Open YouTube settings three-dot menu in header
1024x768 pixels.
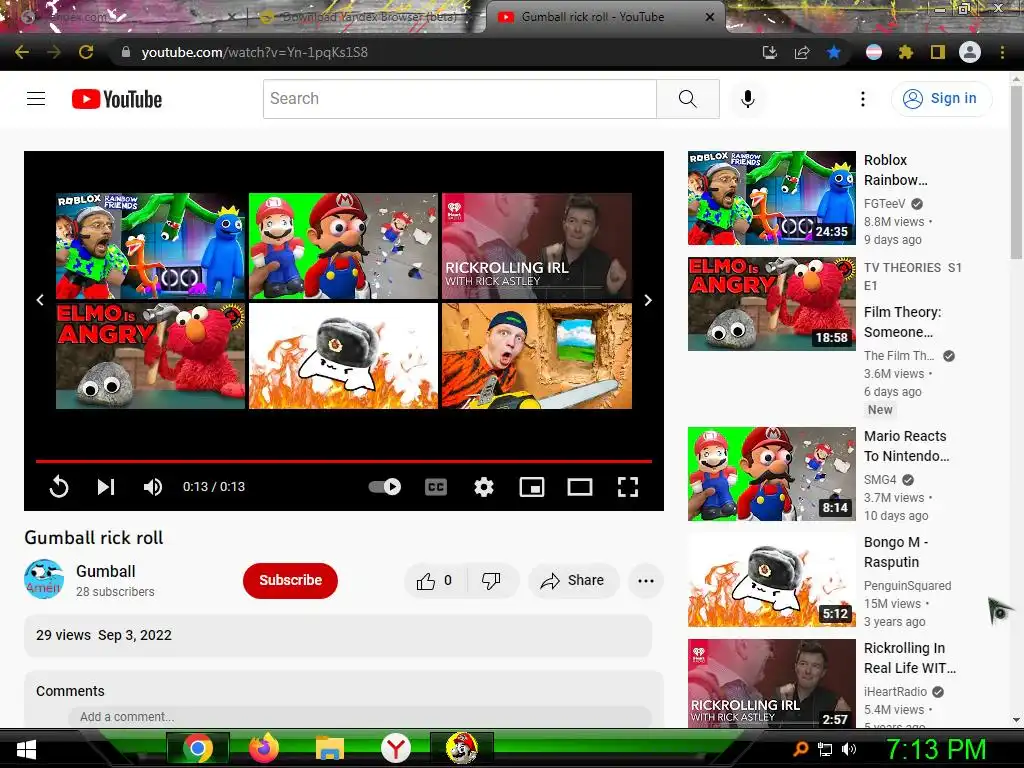[x=863, y=99]
